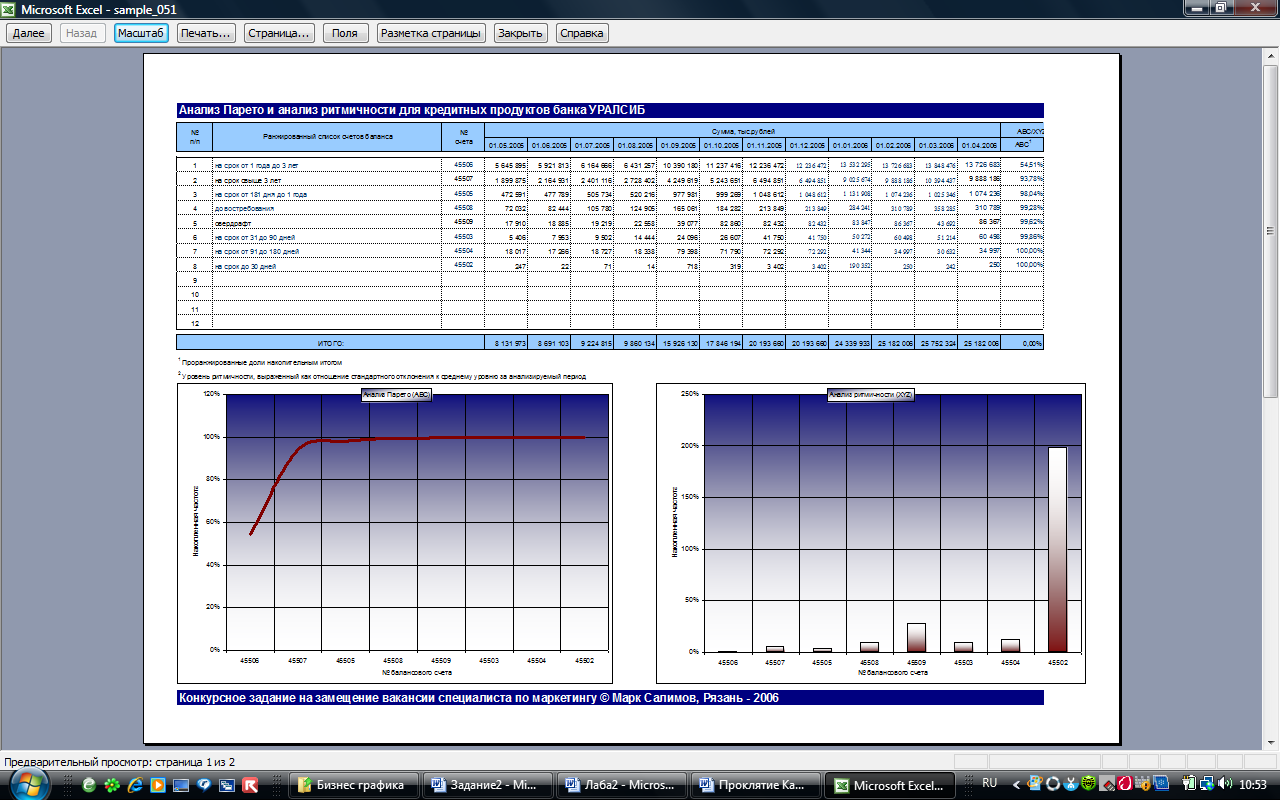Screen dimensions: 1280x800
Task: Click the 'Анализ Парето (ABC)' chart title
Action: [396, 395]
